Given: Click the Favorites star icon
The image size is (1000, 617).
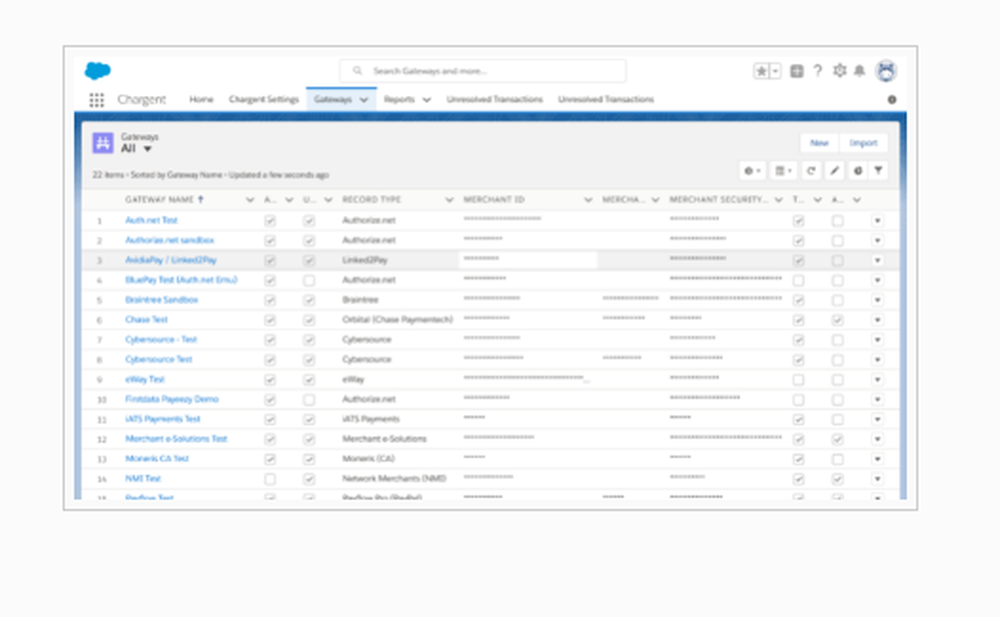Looking at the screenshot, I should [761, 71].
